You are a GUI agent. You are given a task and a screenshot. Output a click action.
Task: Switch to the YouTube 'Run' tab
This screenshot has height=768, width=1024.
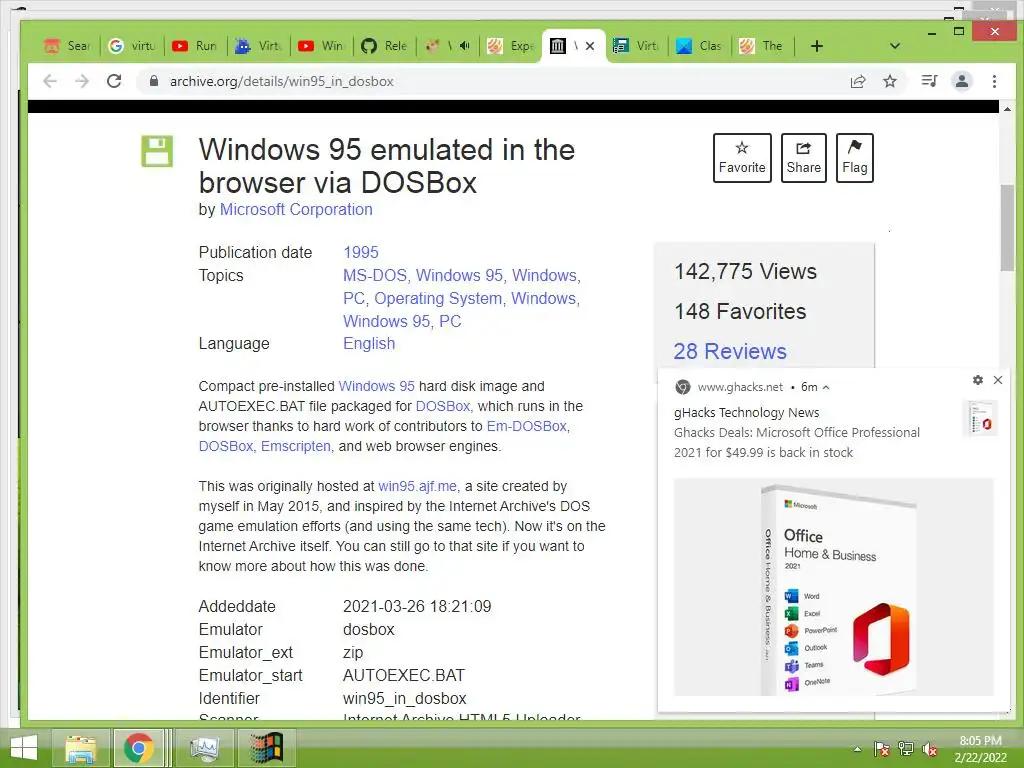pos(195,46)
